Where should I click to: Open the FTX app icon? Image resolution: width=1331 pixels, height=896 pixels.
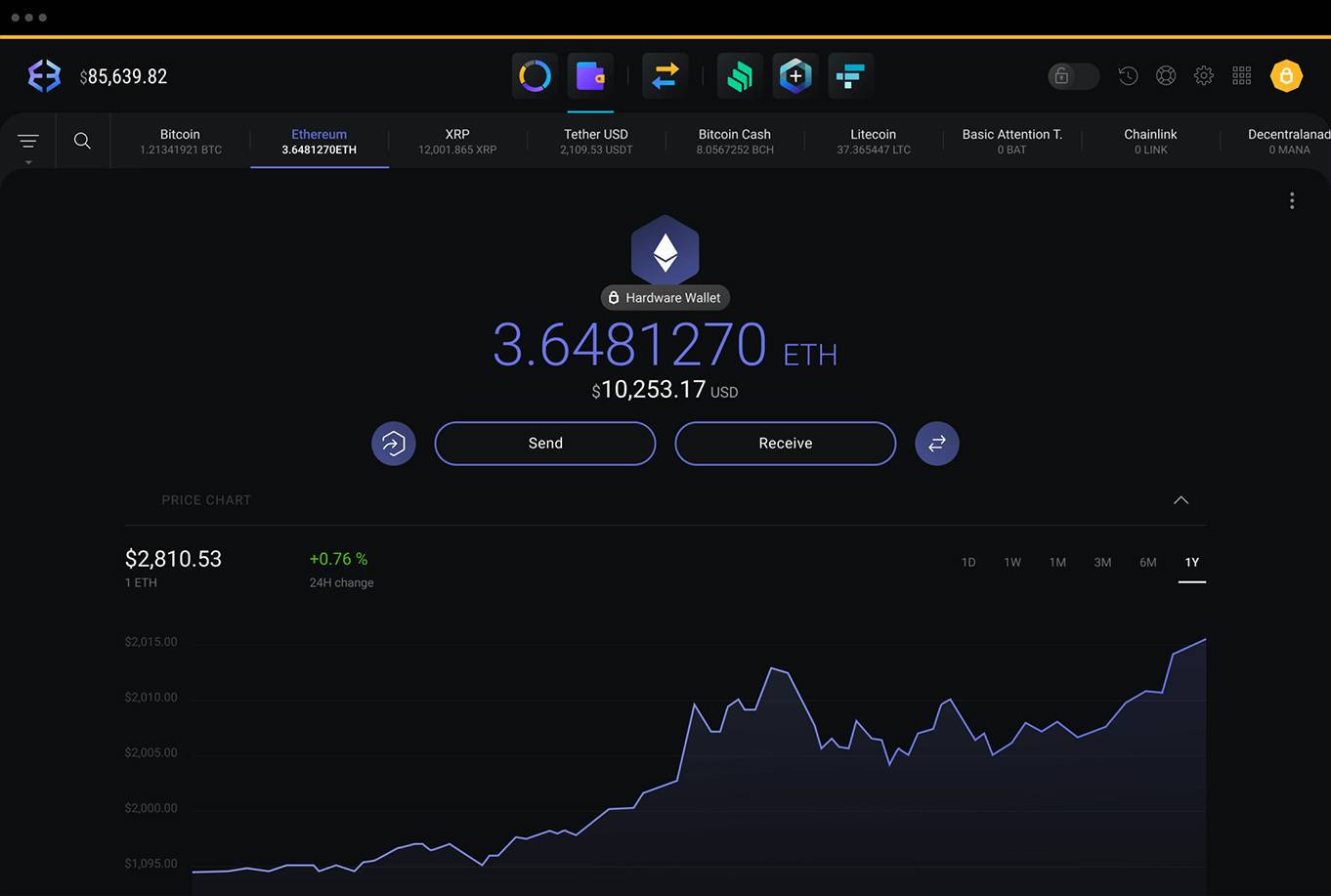point(850,76)
